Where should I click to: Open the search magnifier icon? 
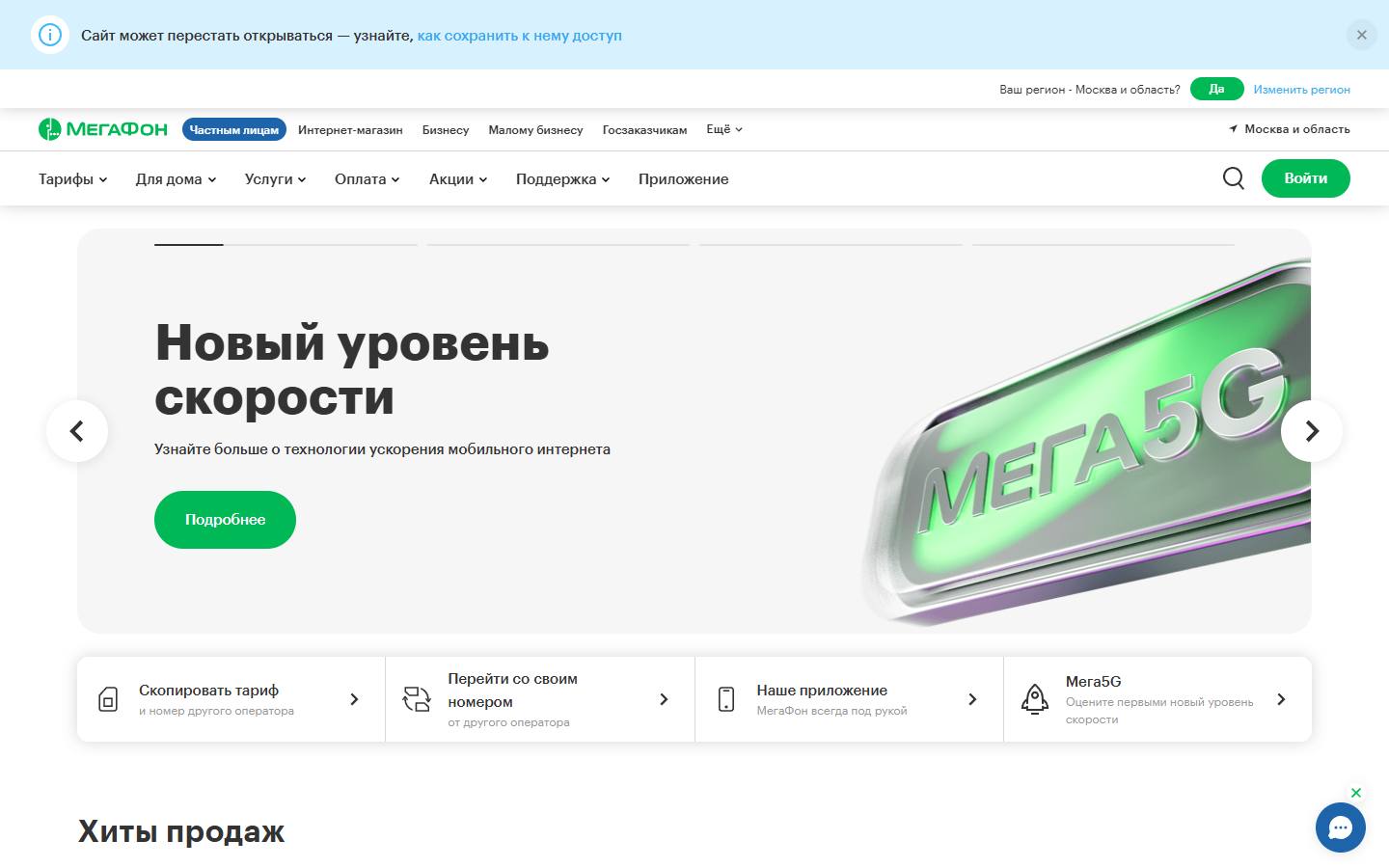click(1233, 178)
